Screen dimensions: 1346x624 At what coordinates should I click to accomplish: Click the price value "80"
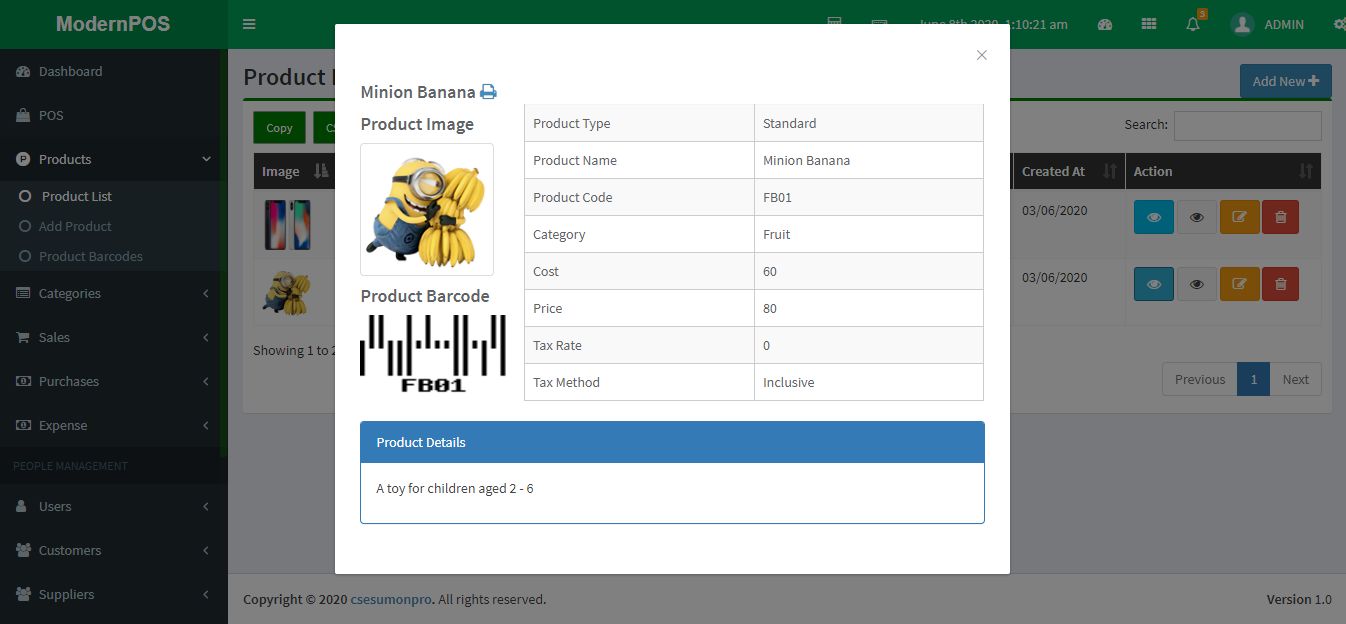coord(770,309)
